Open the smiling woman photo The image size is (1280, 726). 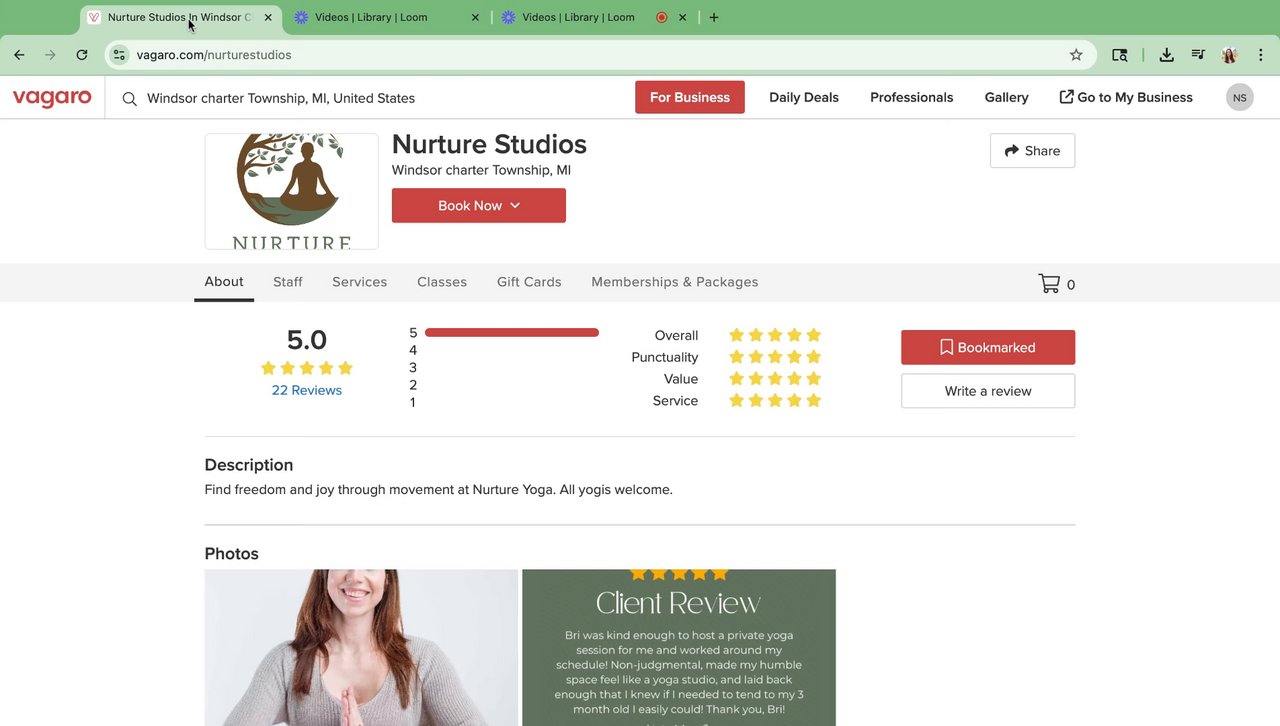pos(361,647)
